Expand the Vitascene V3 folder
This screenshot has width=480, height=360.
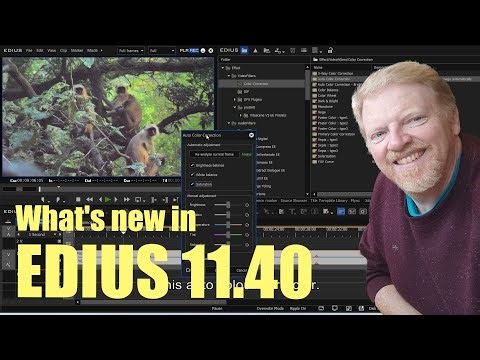(240, 115)
